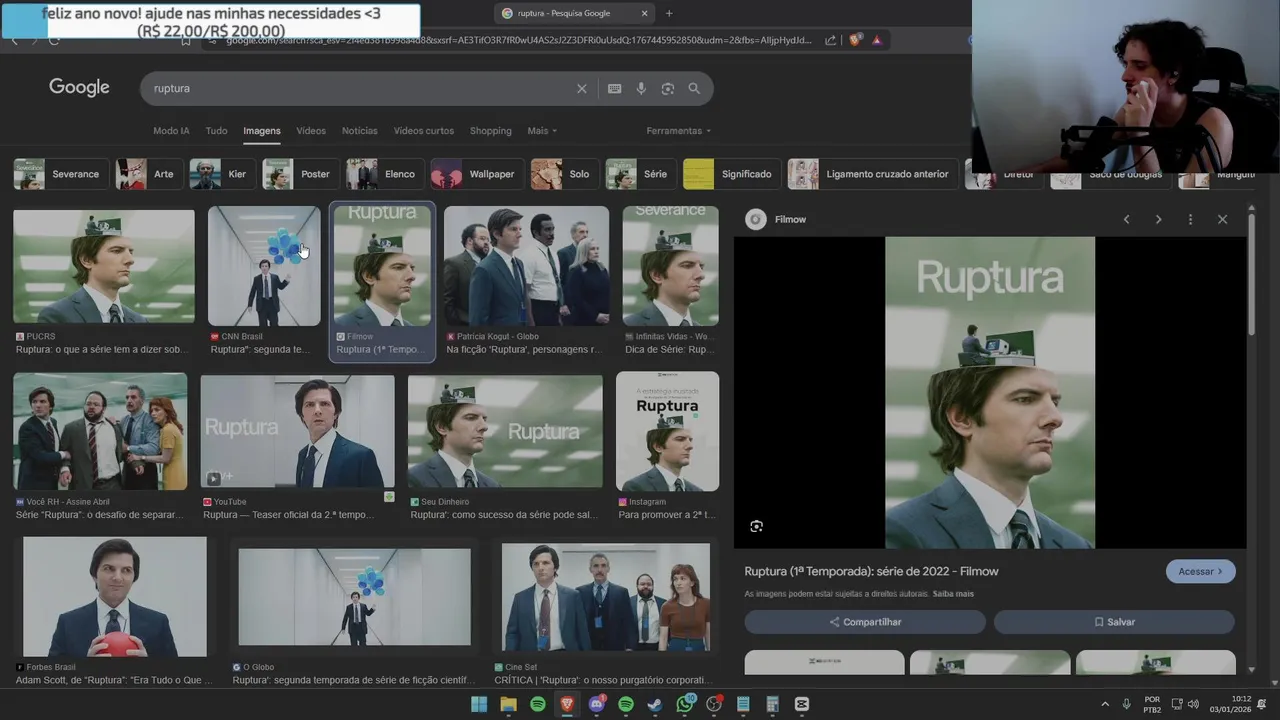
Task: Go to the next image in the preview panel
Action: point(1158,219)
